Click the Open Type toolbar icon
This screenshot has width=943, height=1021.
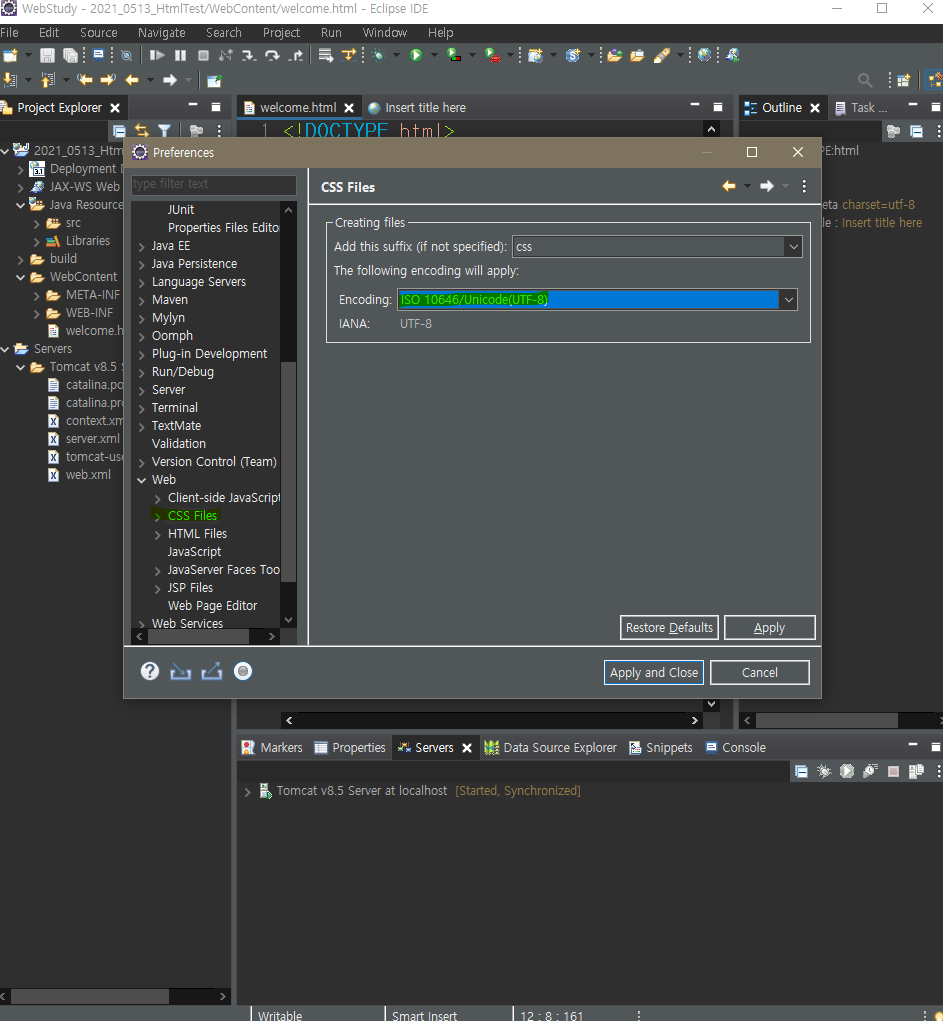coord(614,55)
